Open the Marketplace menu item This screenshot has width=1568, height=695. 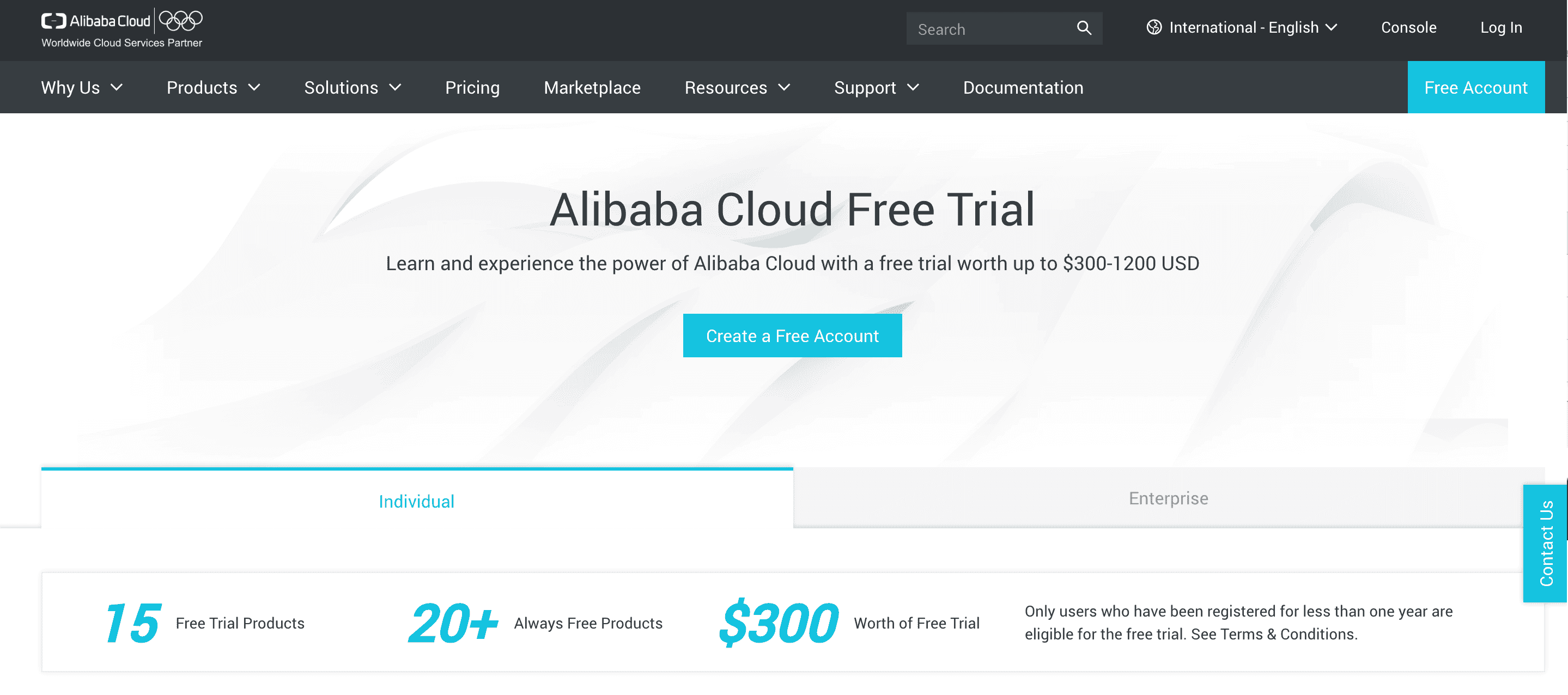pyautogui.click(x=592, y=88)
